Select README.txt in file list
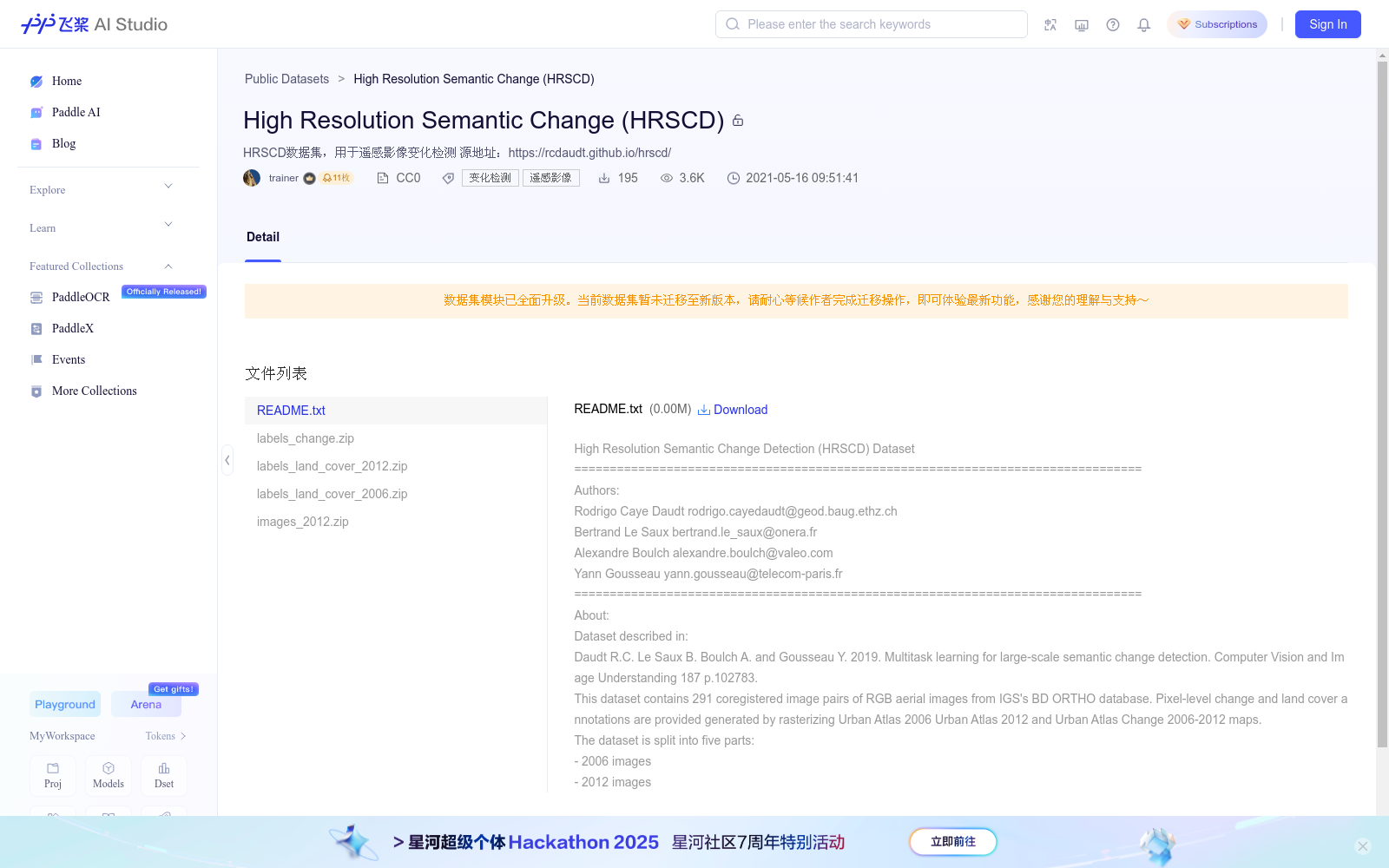Viewport: 1389px width, 868px height. point(396,411)
